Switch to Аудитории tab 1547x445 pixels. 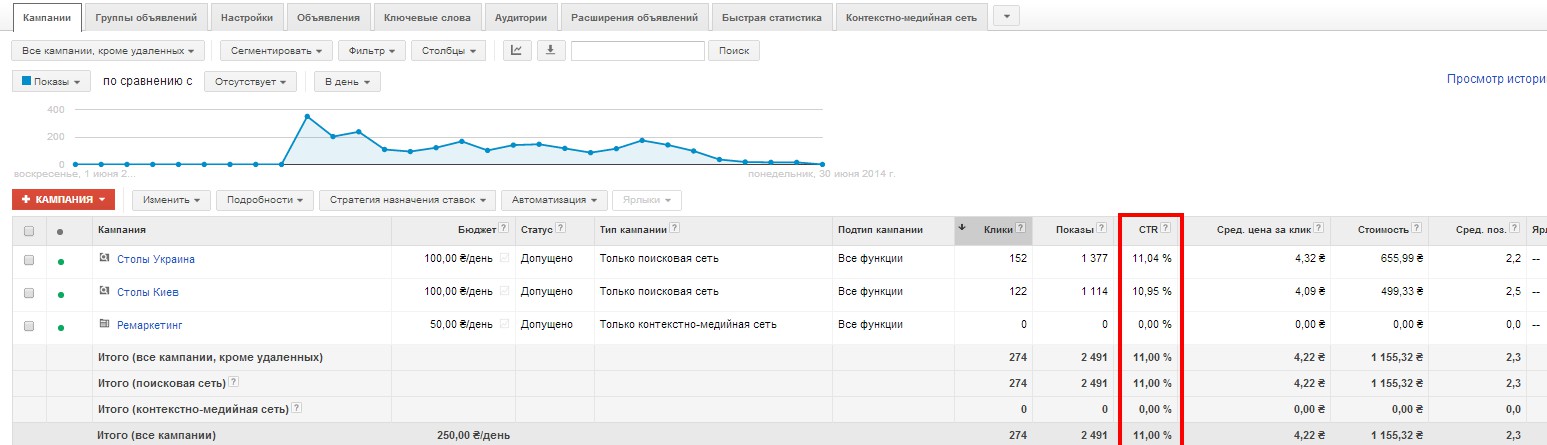click(x=521, y=17)
